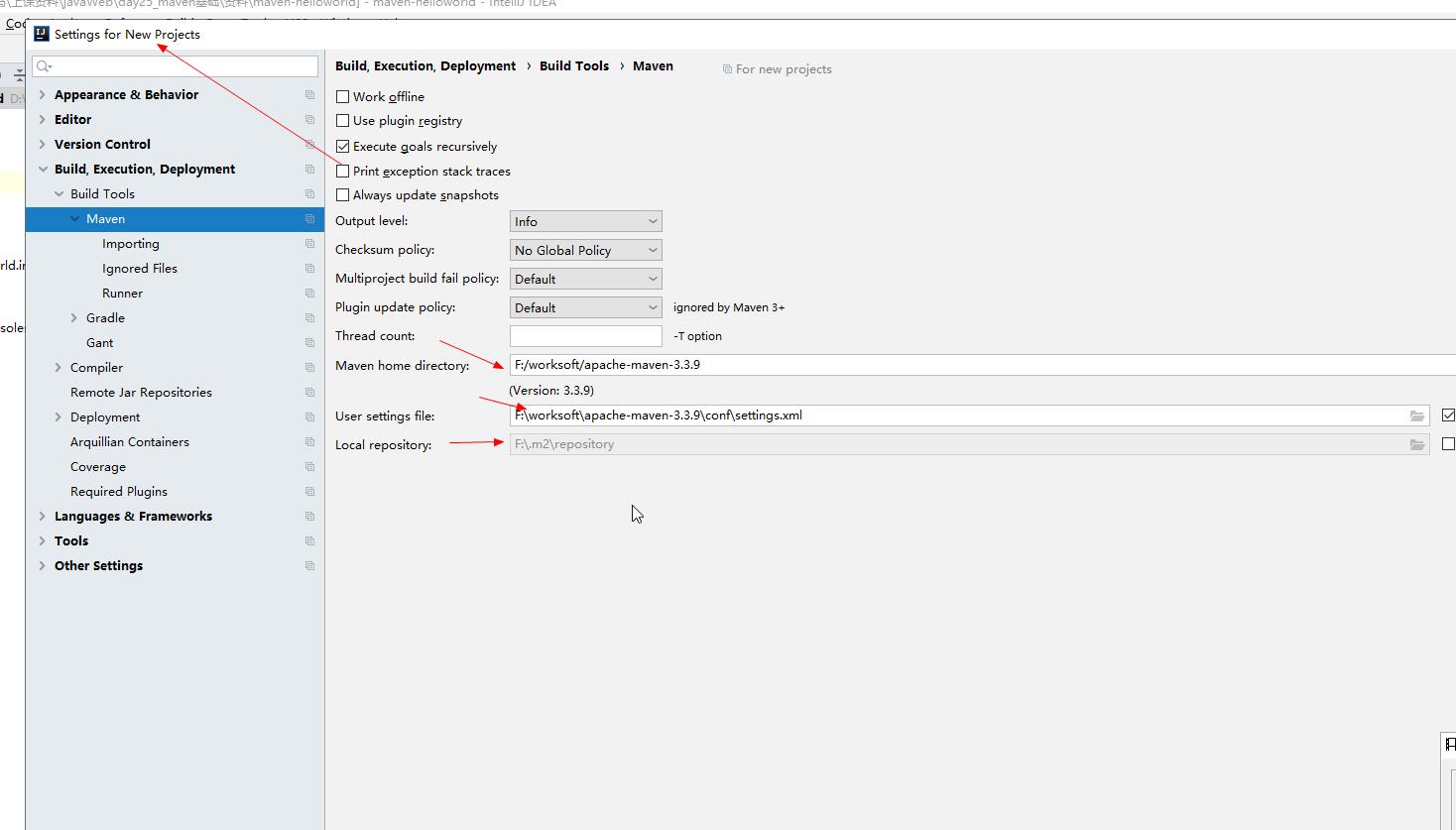The height and width of the screenshot is (830, 1456).
Task: Collapse the Maven node arrow
Action: pos(74,219)
